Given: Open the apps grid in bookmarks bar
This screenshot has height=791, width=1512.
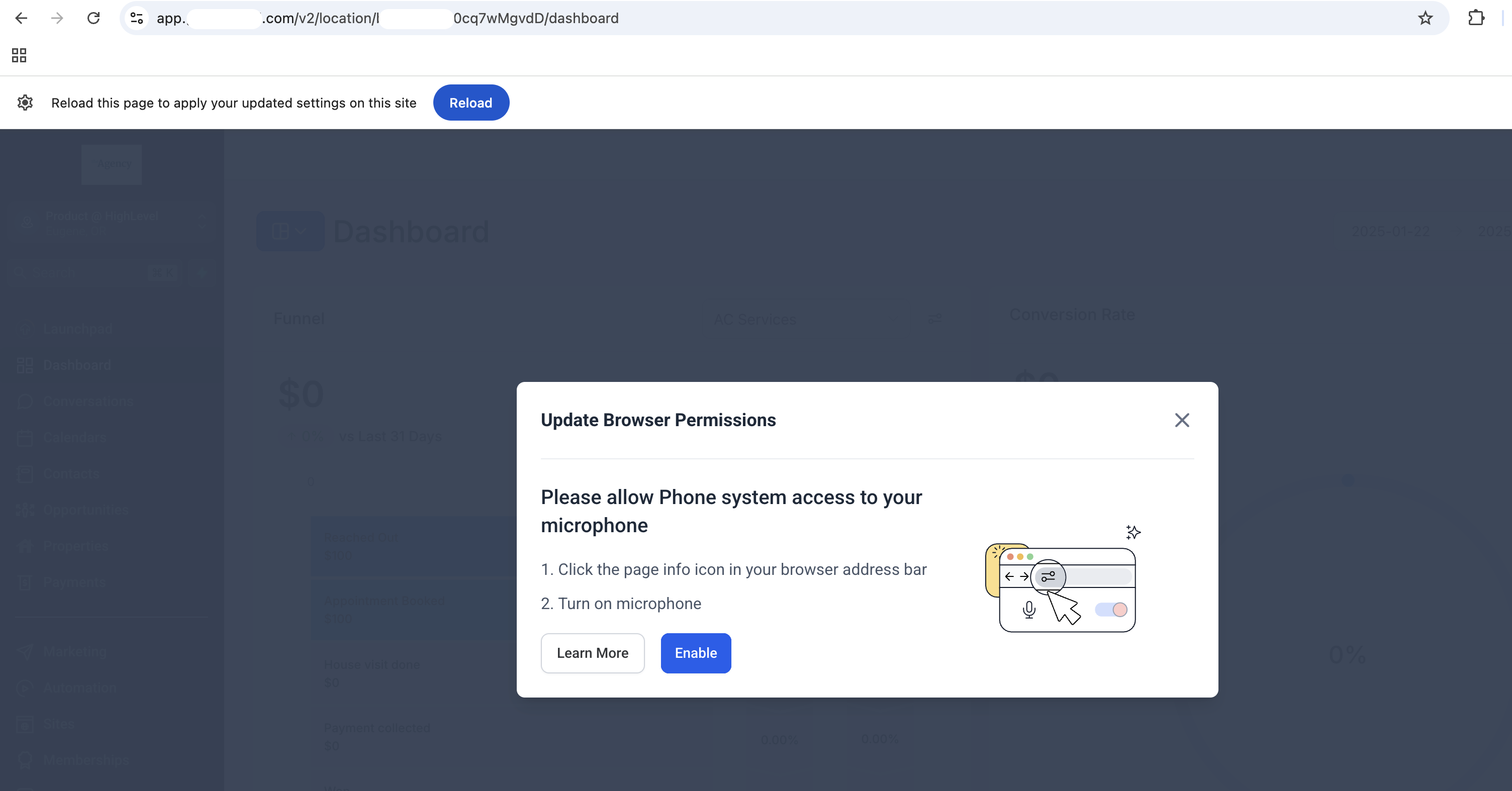Looking at the screenshot, I should point(19,55).
